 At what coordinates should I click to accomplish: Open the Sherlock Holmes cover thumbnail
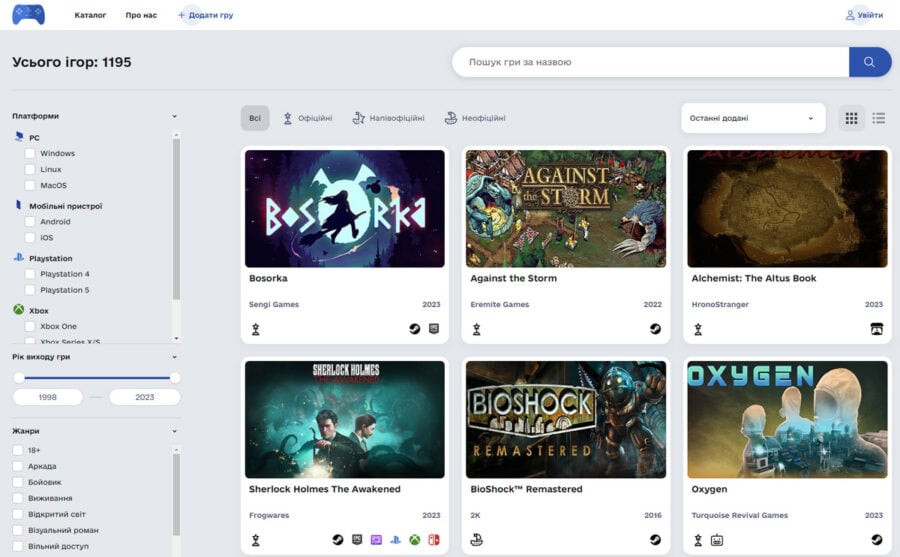pyautogui.click(x=344, y=420)
